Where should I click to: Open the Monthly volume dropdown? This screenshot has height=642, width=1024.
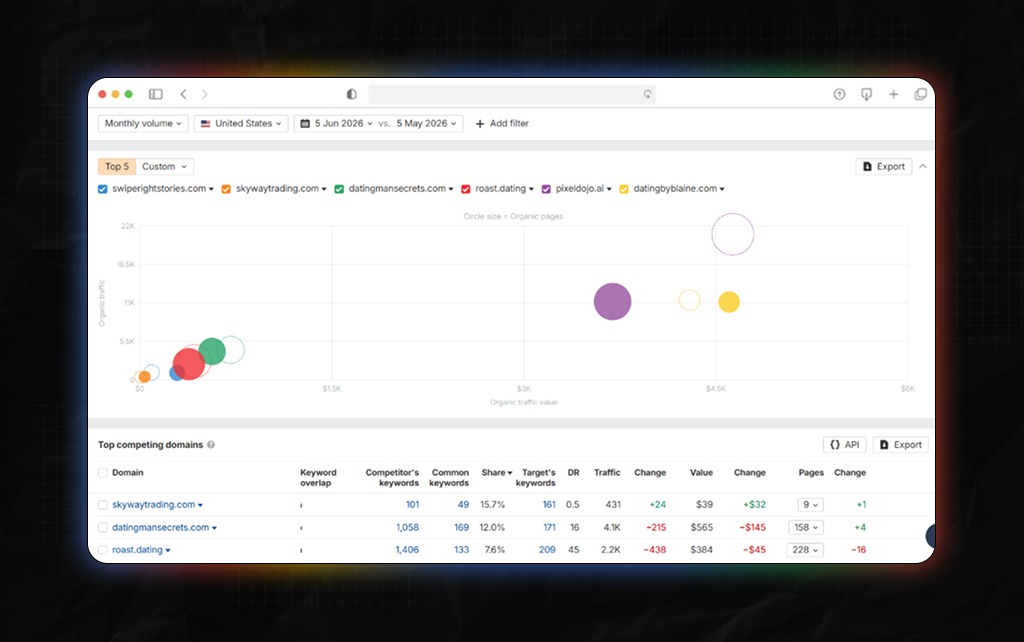143,123
